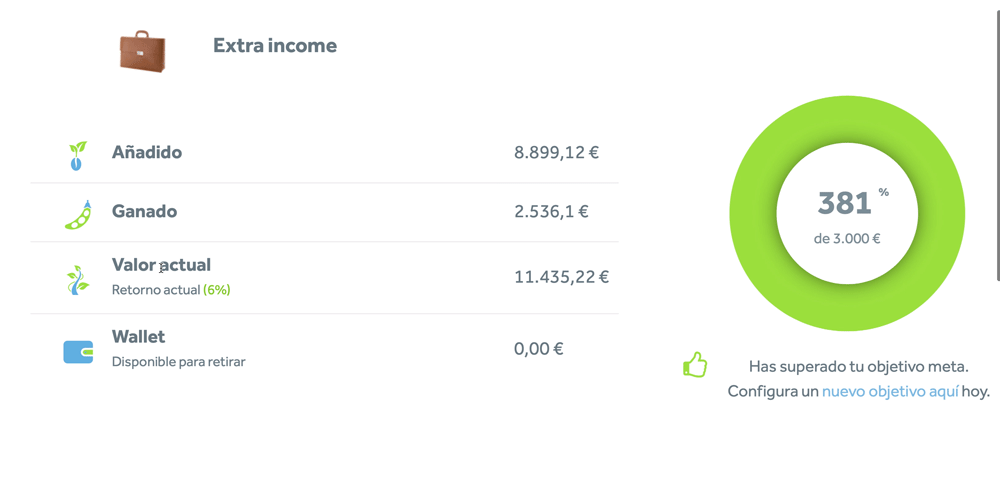Click the green thumbs-up icon
1000x481 pixels.
(x=695, y=364)
